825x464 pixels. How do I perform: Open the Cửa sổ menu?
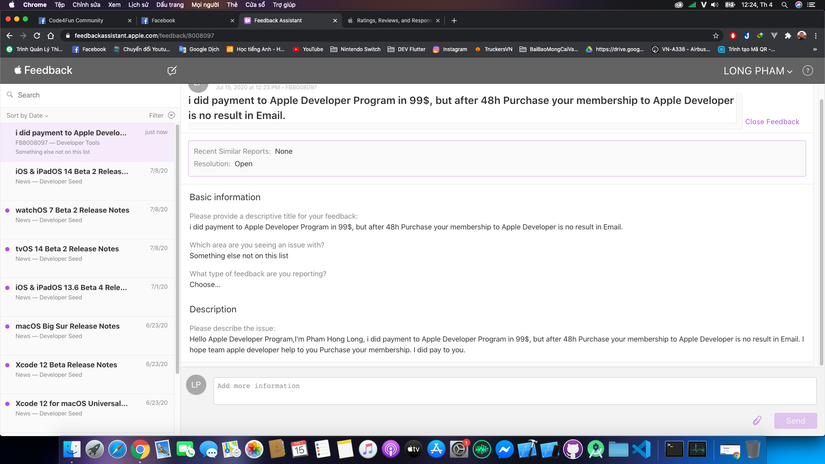[x=255, y=5]
